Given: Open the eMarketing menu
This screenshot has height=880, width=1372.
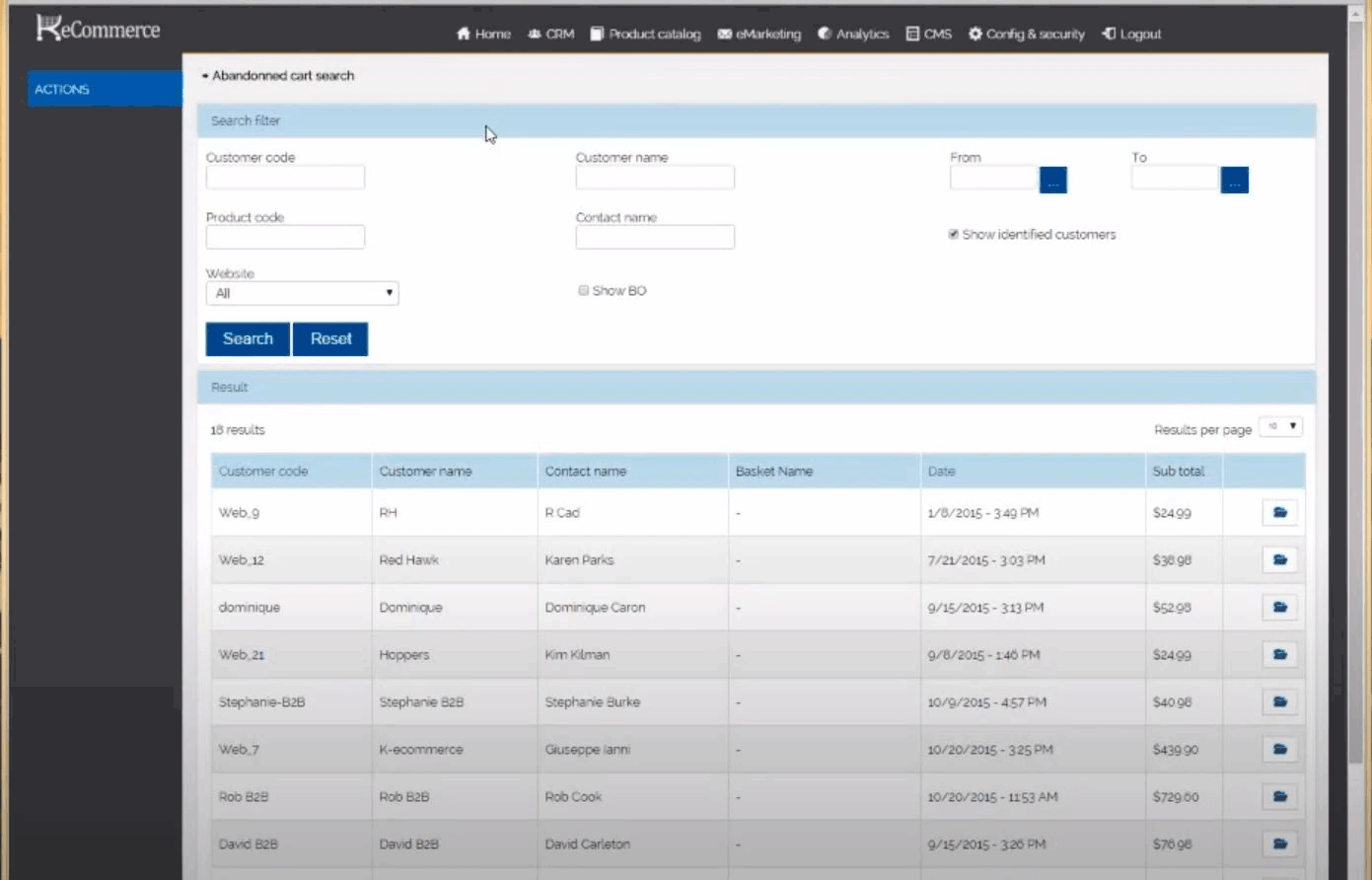Looking at the screenshot, I should coord(759,34).
